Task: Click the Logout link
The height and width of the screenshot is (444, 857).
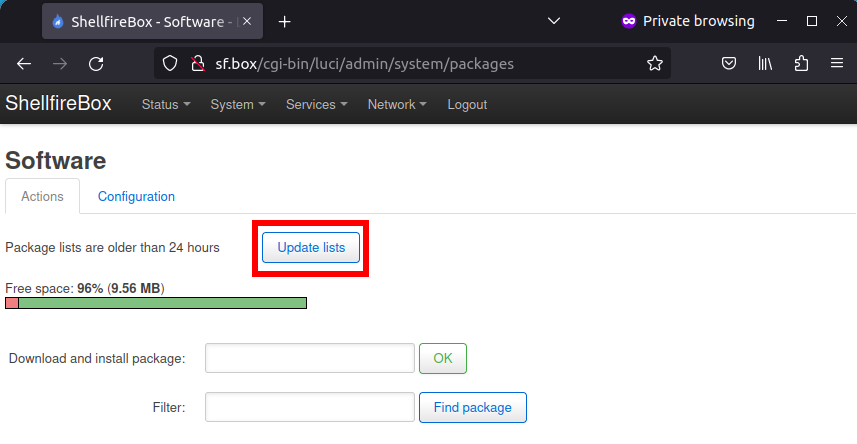Action: [467, 104]
